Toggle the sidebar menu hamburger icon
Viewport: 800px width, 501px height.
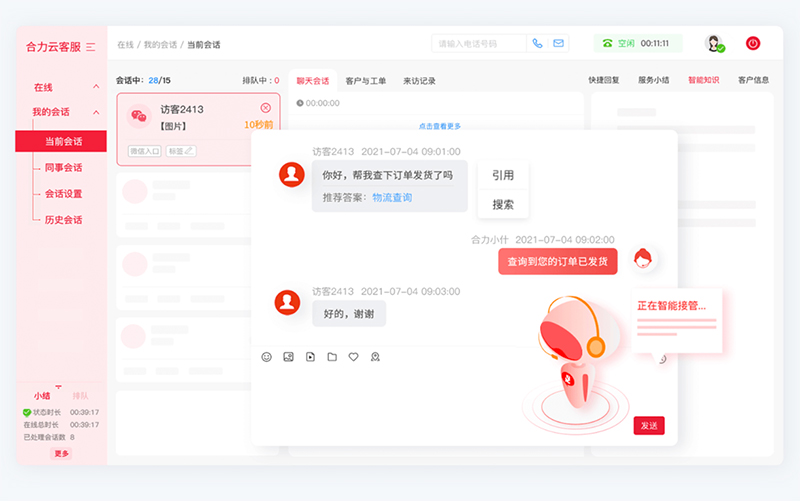[91, 47]
